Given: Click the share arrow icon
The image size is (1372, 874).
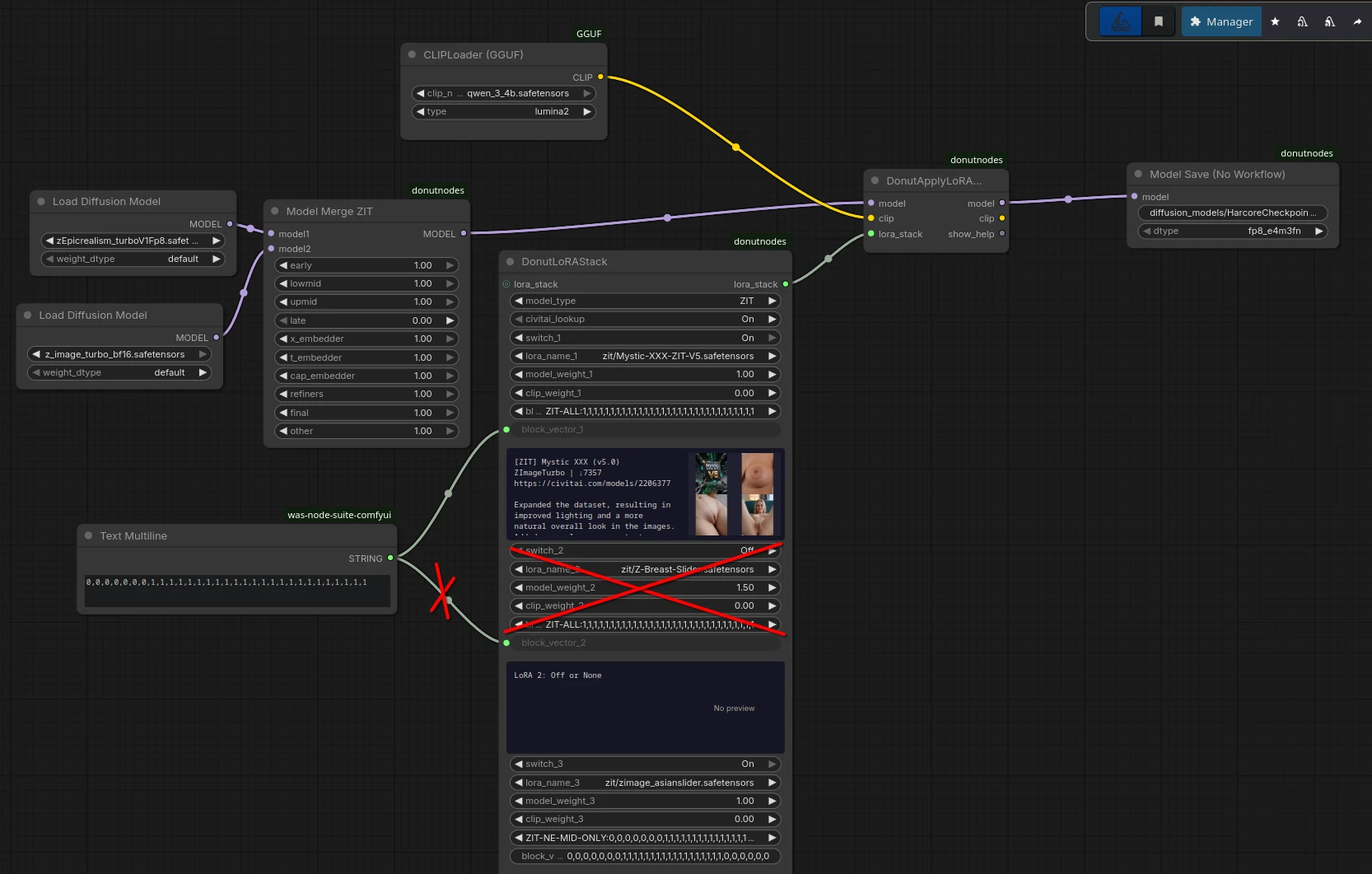Looking at the screenshot, I should click(x=1357, y=21).
